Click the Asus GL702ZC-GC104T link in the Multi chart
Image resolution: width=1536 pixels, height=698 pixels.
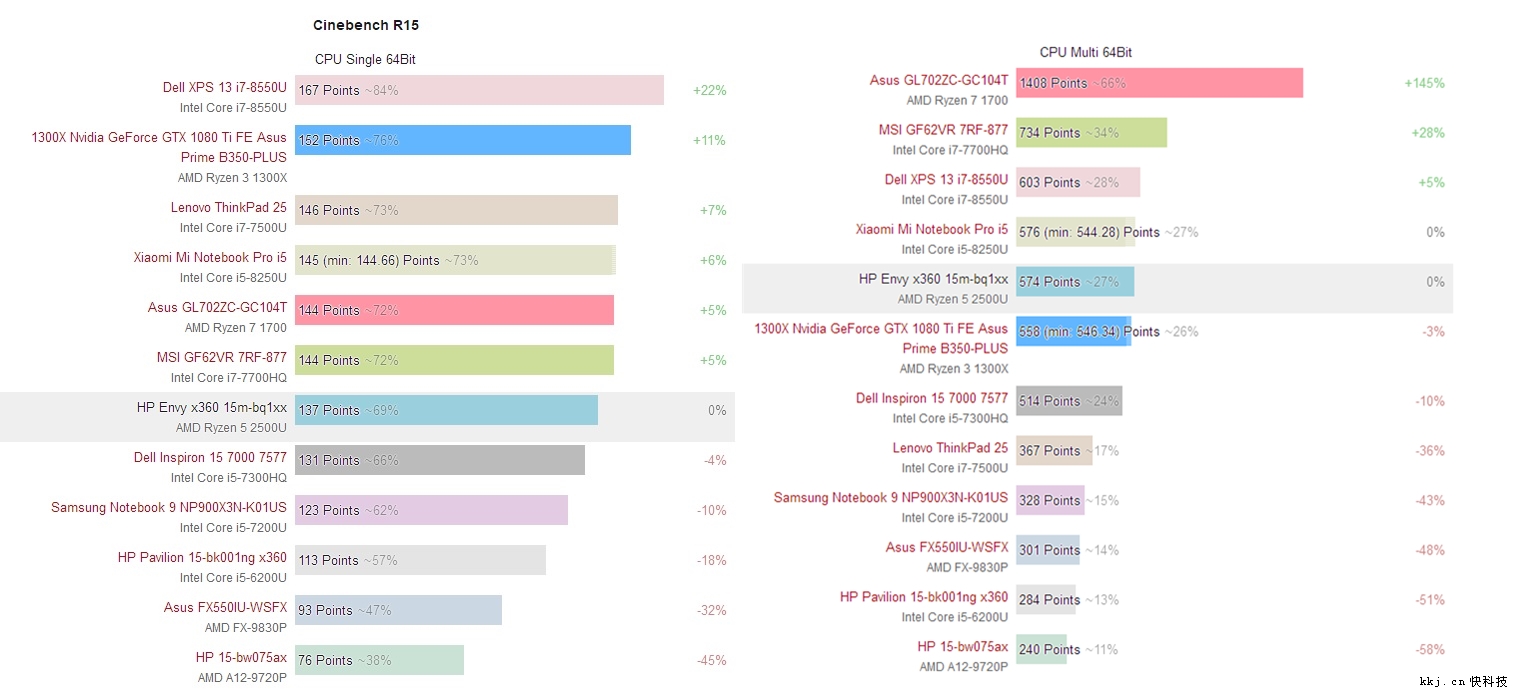click(x=938, y=80)
